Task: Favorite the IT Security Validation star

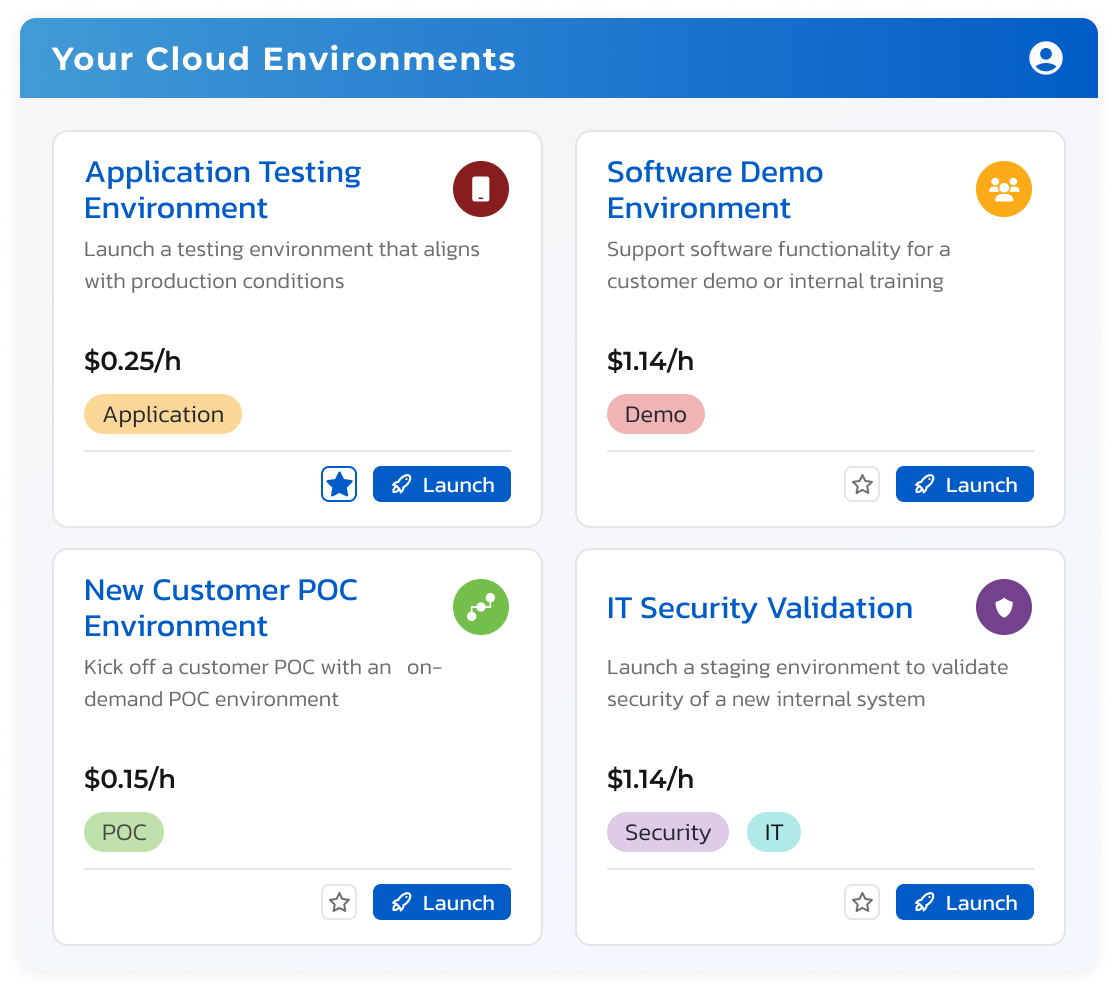Action: (862, 903)
